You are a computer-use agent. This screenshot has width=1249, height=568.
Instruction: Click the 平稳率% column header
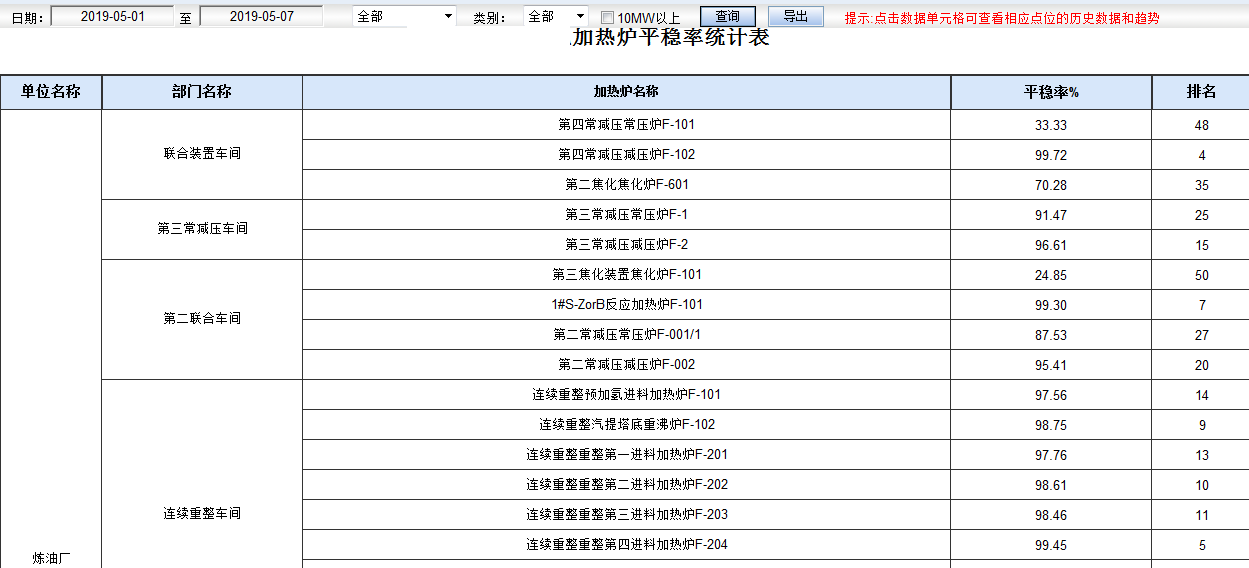pyautogui.click(x=1050, y=92)
